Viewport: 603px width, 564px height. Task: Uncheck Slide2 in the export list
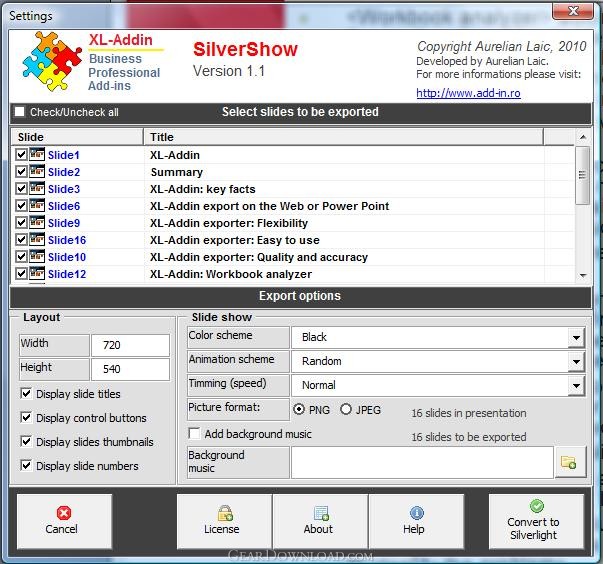point(21,172)
